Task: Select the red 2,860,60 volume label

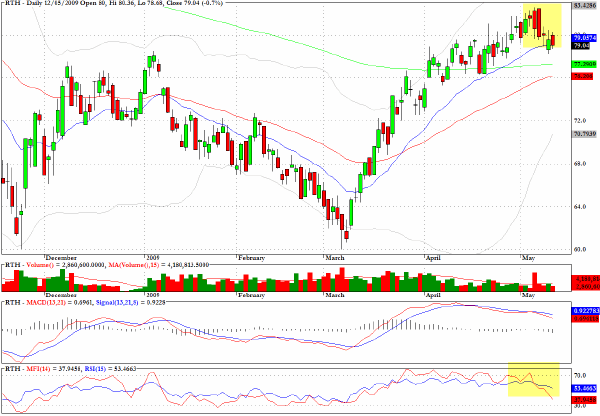Action: 585,286
